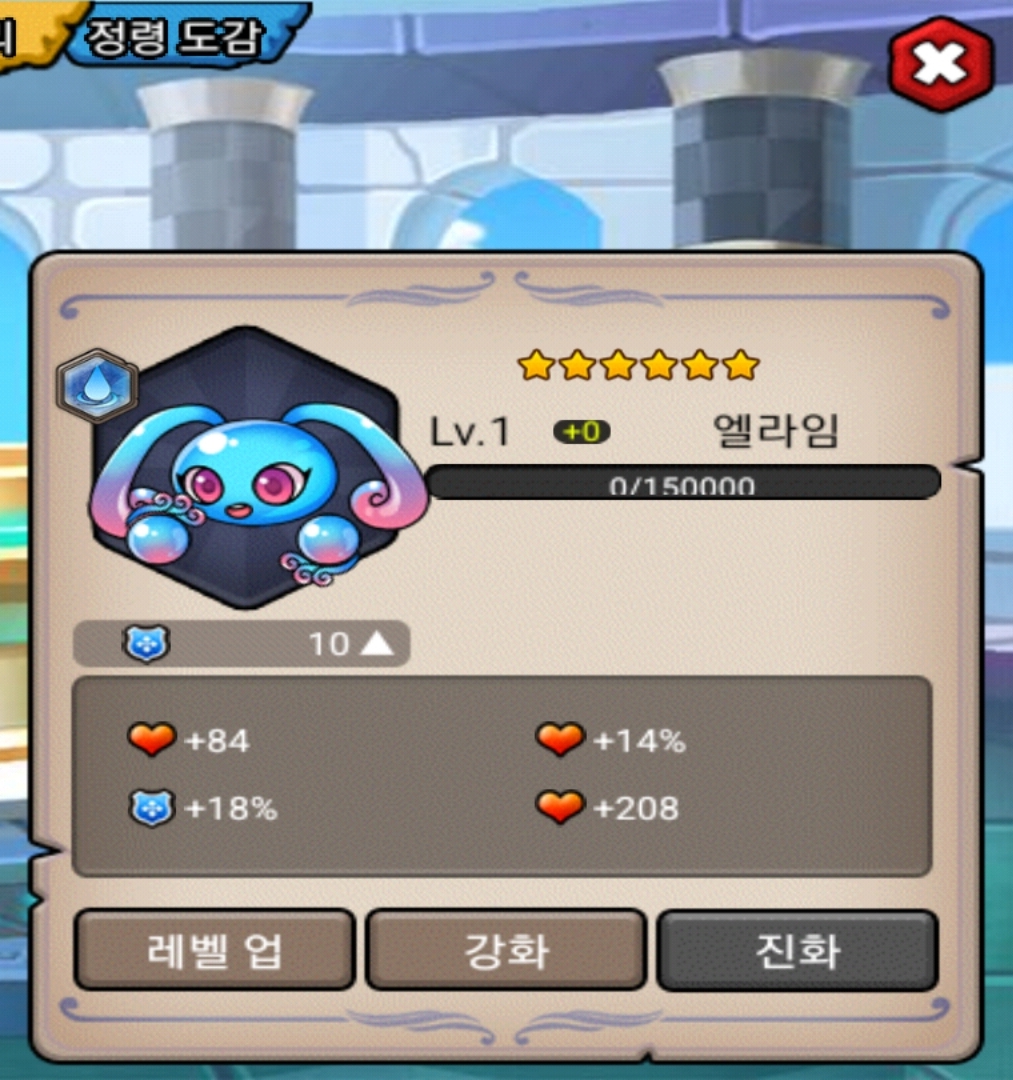
Task: Click the green +0 enhancement badge
Action: (x=582, y=432)
